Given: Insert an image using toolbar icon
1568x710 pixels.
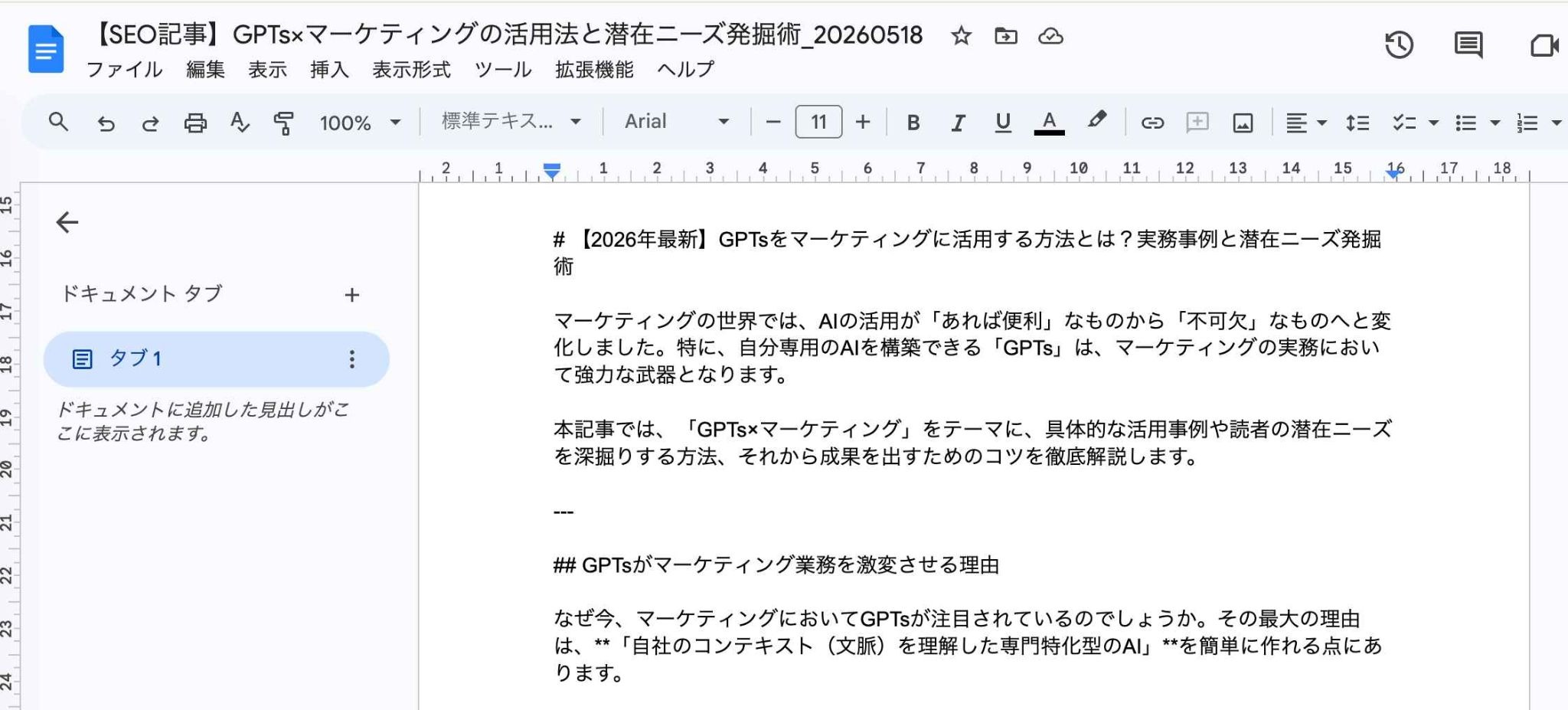Looking at the screenshot, I should [1243, 123].
